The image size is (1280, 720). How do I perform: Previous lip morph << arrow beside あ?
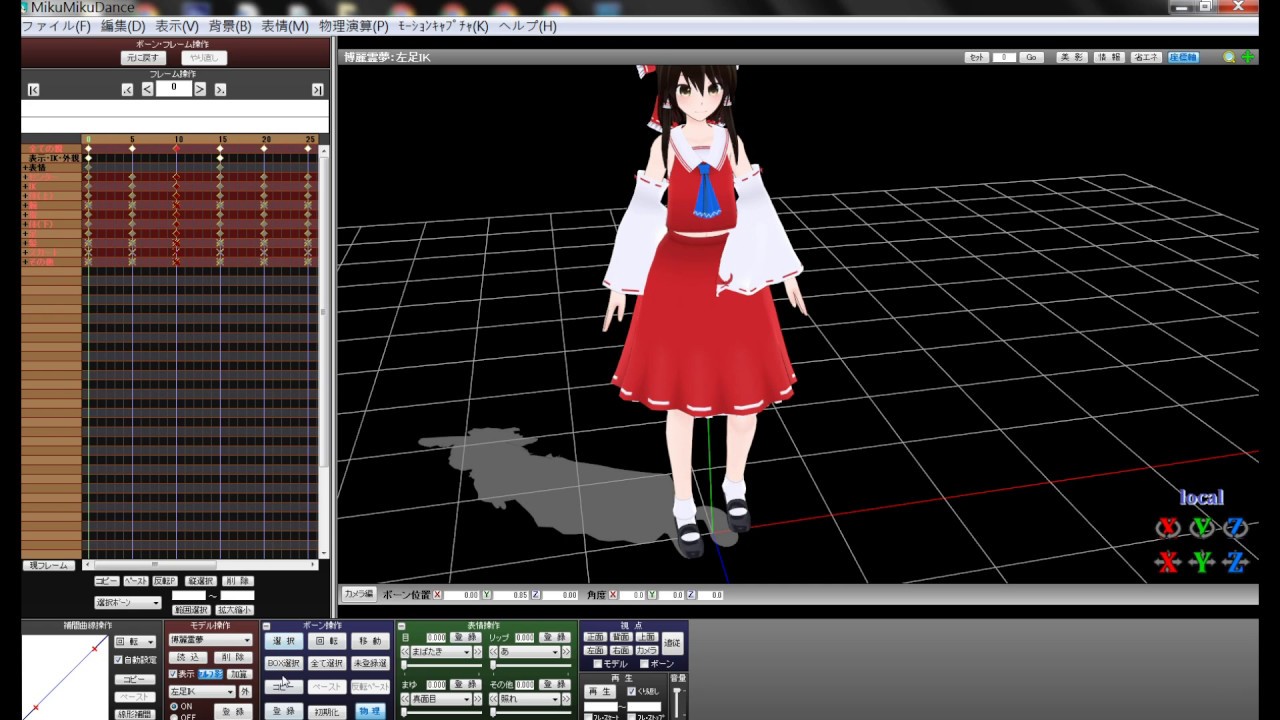pos(493,652)
